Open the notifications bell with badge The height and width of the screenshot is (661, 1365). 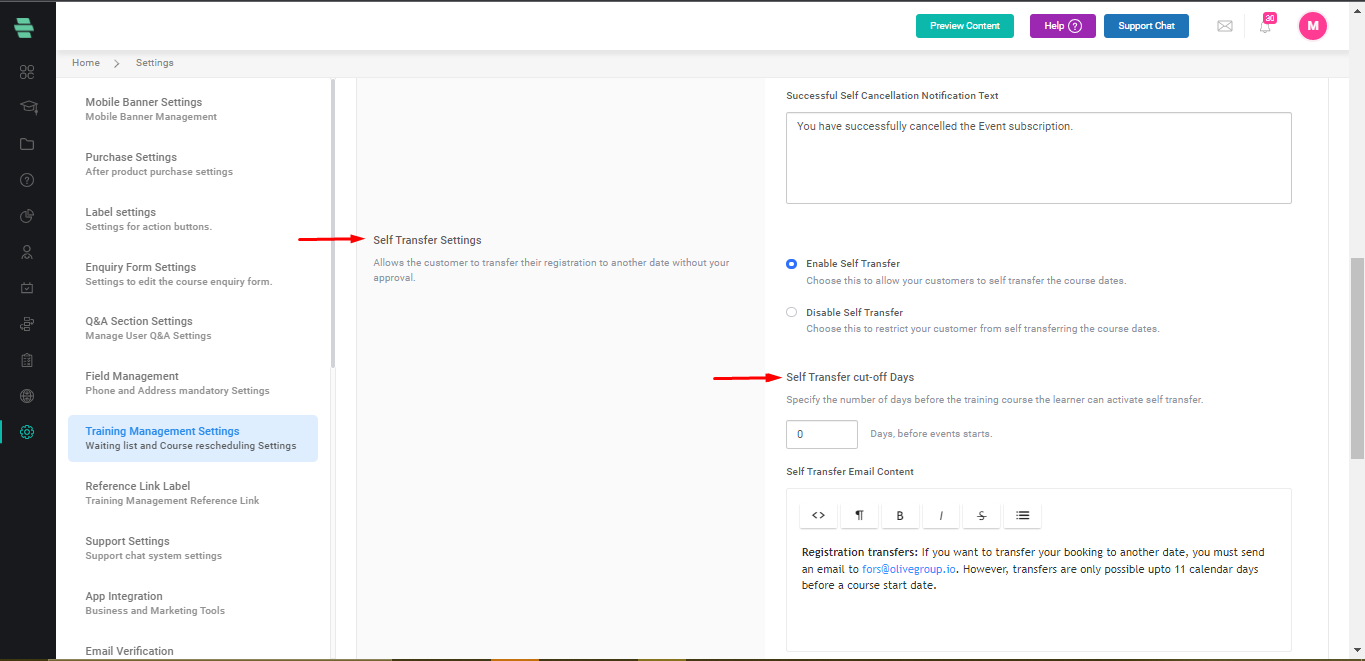click(x=1265, y=26)
